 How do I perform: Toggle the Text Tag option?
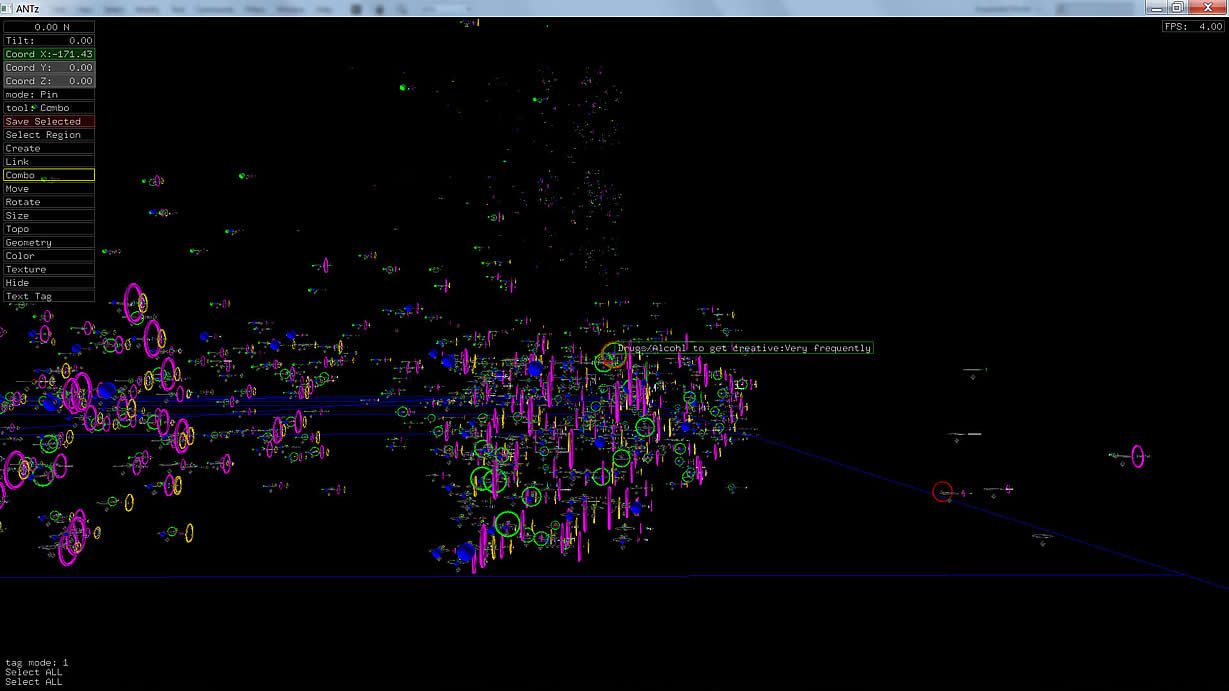(49, 297)
